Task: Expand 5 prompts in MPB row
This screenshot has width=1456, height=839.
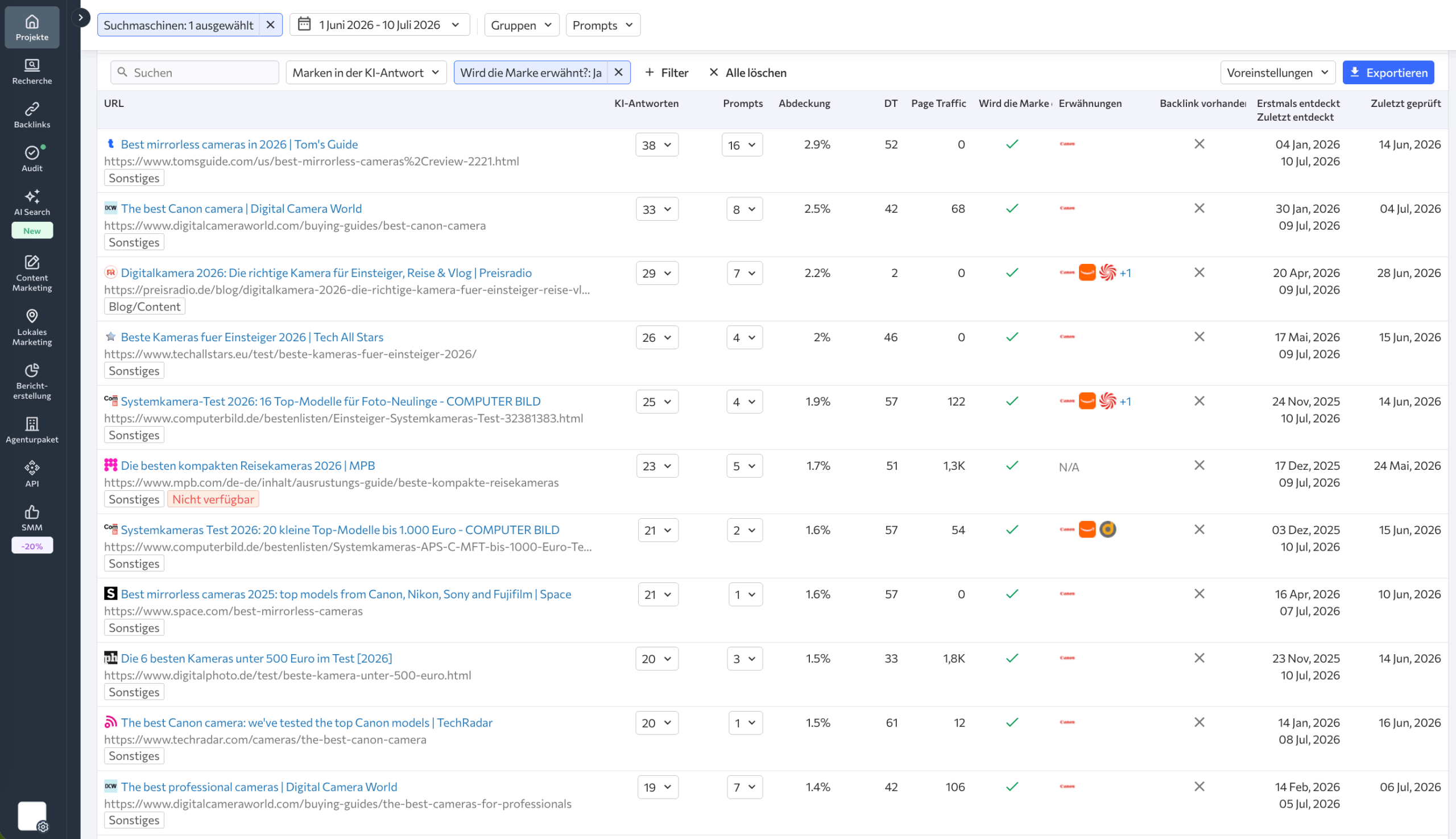Action: tap(744, 466)
